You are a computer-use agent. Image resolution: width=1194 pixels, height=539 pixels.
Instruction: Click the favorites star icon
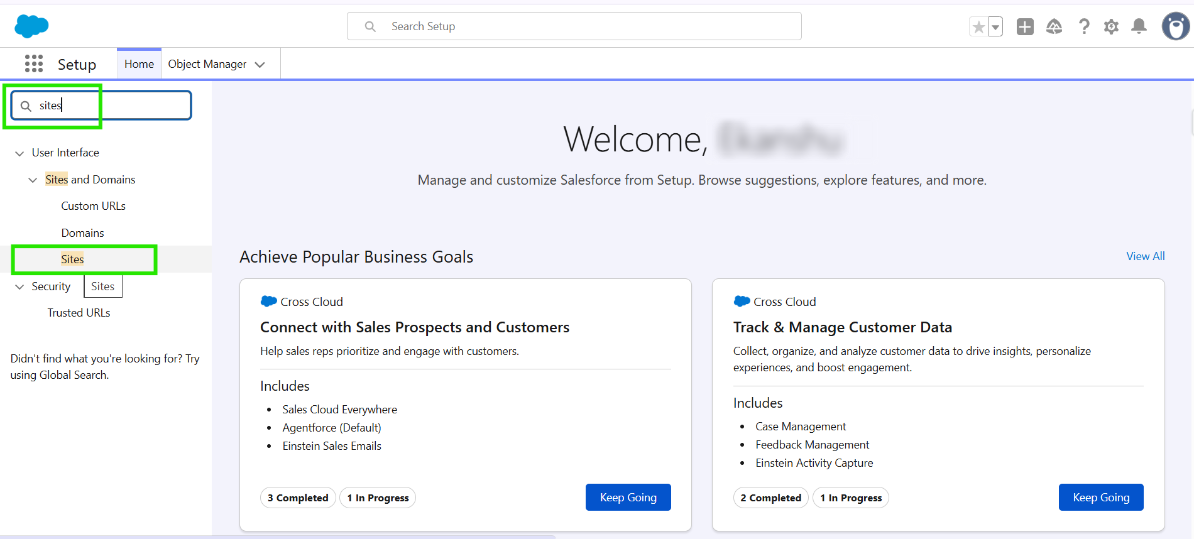pyautogui.click(x=979, y=27)
